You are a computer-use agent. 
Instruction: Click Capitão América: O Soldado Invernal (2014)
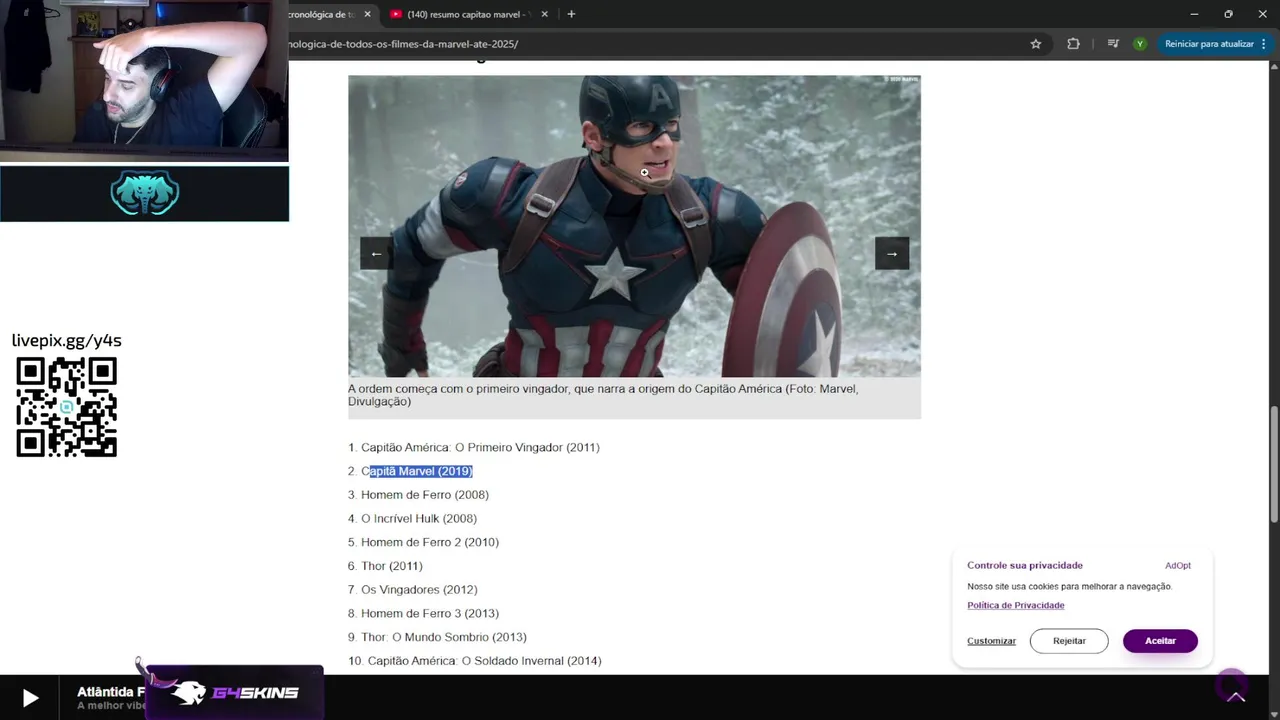(484, 661)
